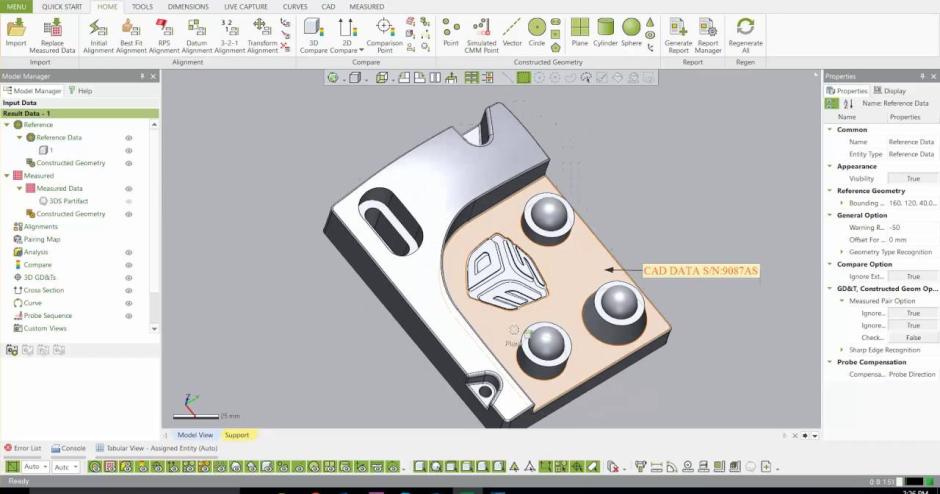Select Custom Views tree item
The width and height of the screenshot is (940, 494).
(x=40, y=329)
